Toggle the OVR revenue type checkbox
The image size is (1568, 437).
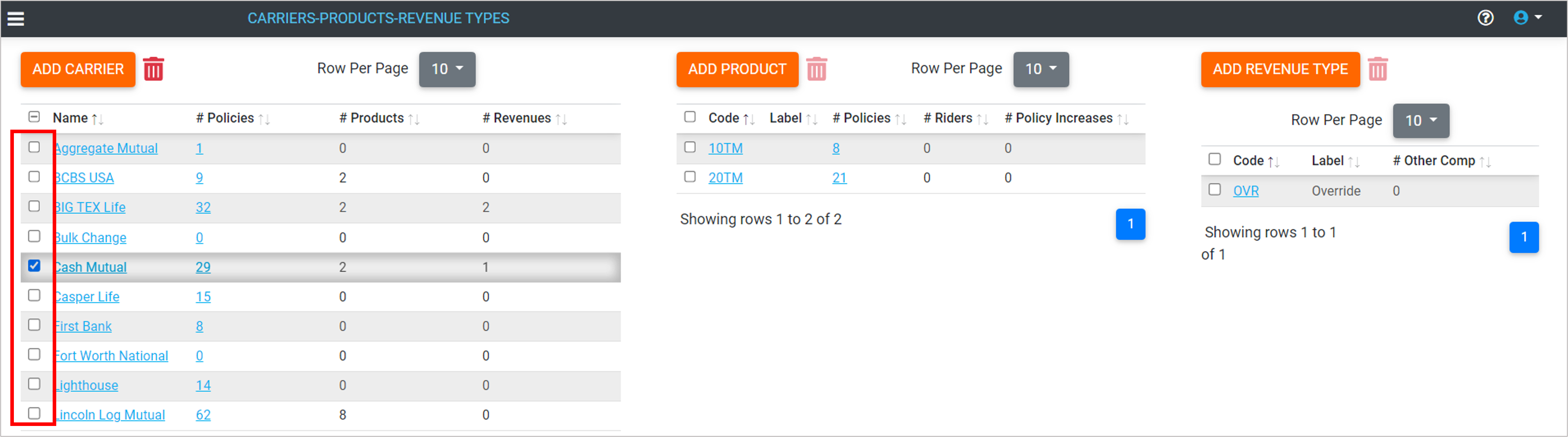(x=1214, y=189)
